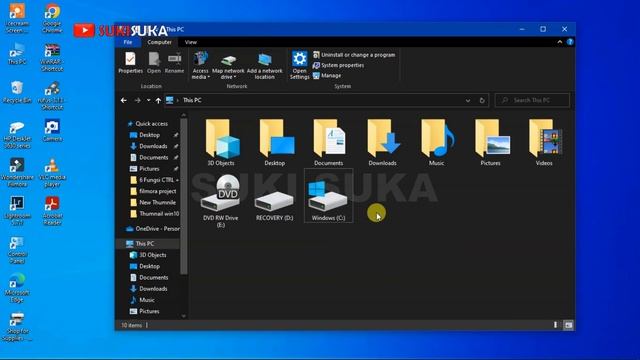Expand the address bar history dropdown
The image size is (640, 360).
(x=468, y=100)
